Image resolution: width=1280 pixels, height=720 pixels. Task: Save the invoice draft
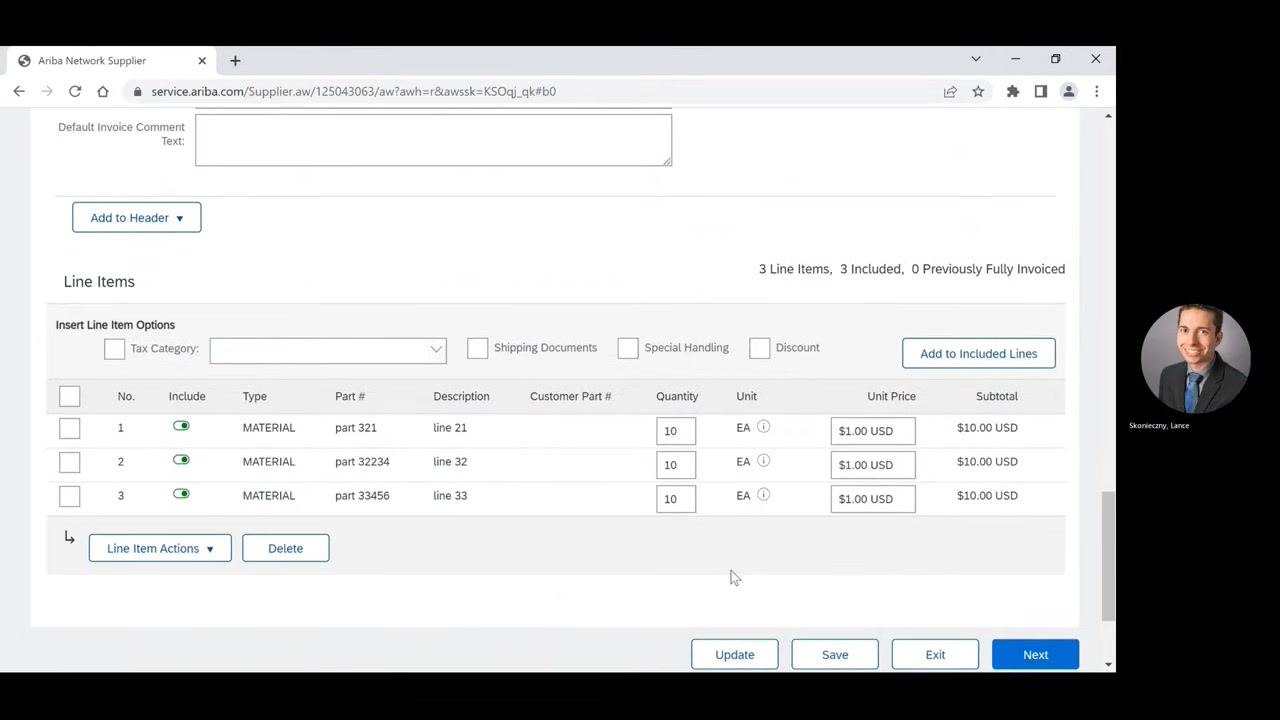coord(835,655)
